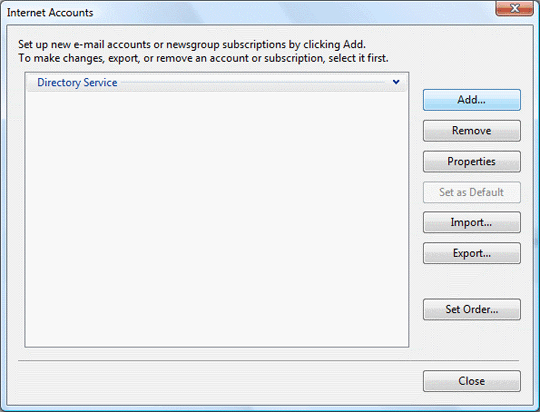This screenshot has height=412, width=540.
Task: Click the greyed Set as Default button
Action: coord(471,192)
